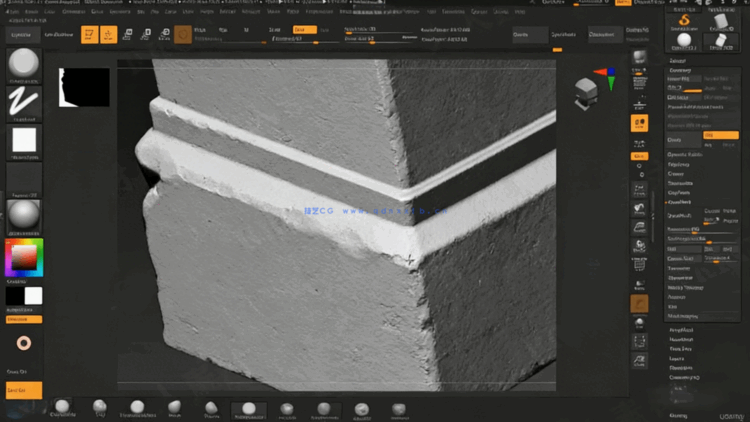Select the Scale mode icon in top toolbar

(145, 34)
